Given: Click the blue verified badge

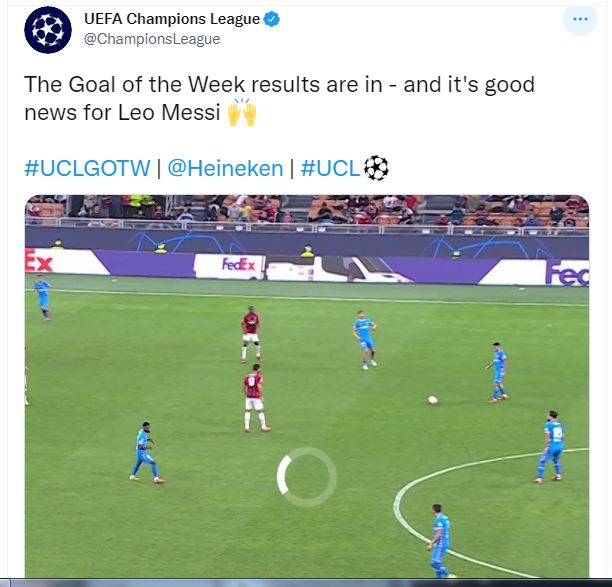Looking at the screenshot, I should point(272,19).
